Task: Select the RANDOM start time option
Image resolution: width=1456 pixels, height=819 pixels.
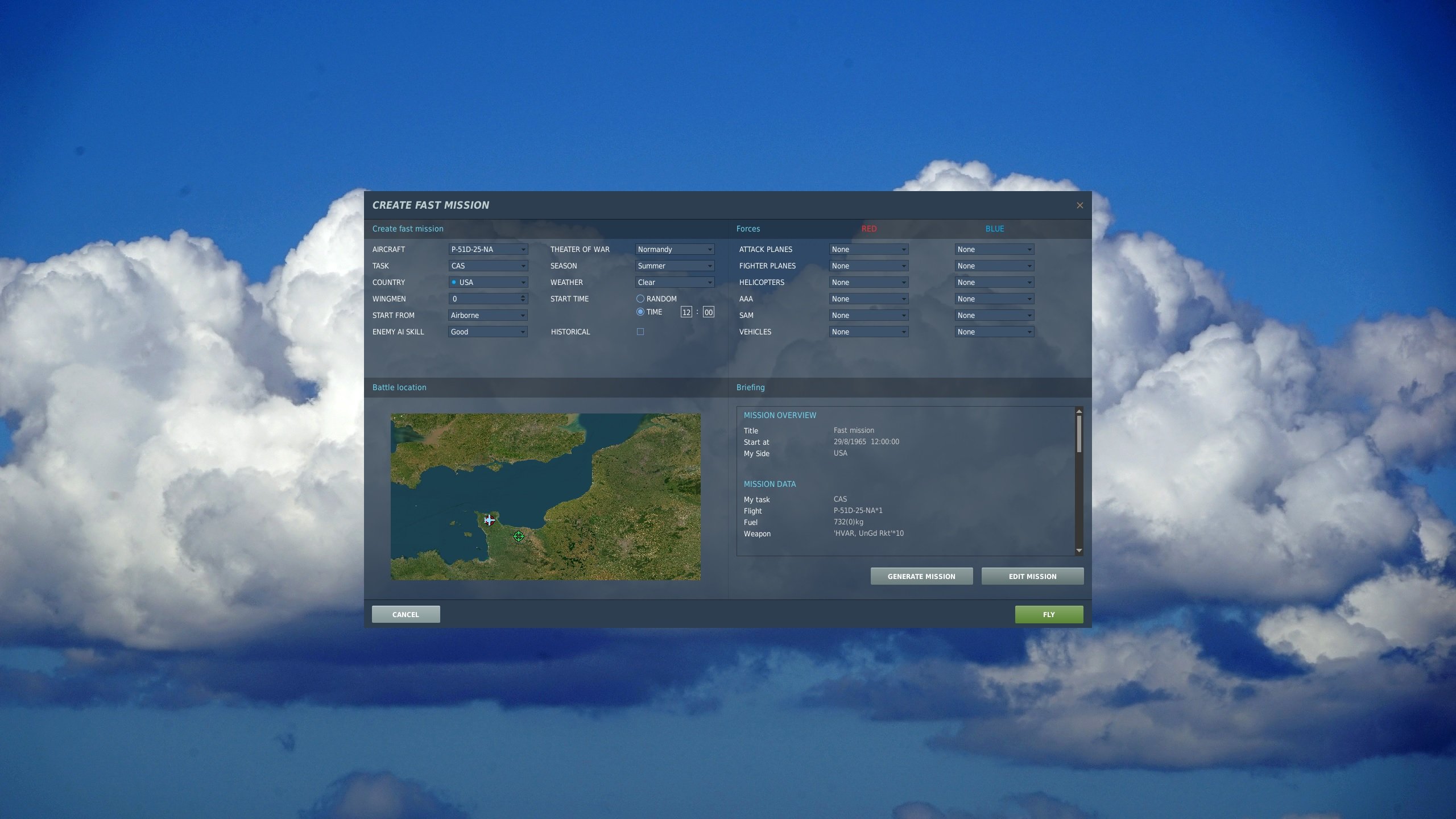Action: click(x=640, y=299)
